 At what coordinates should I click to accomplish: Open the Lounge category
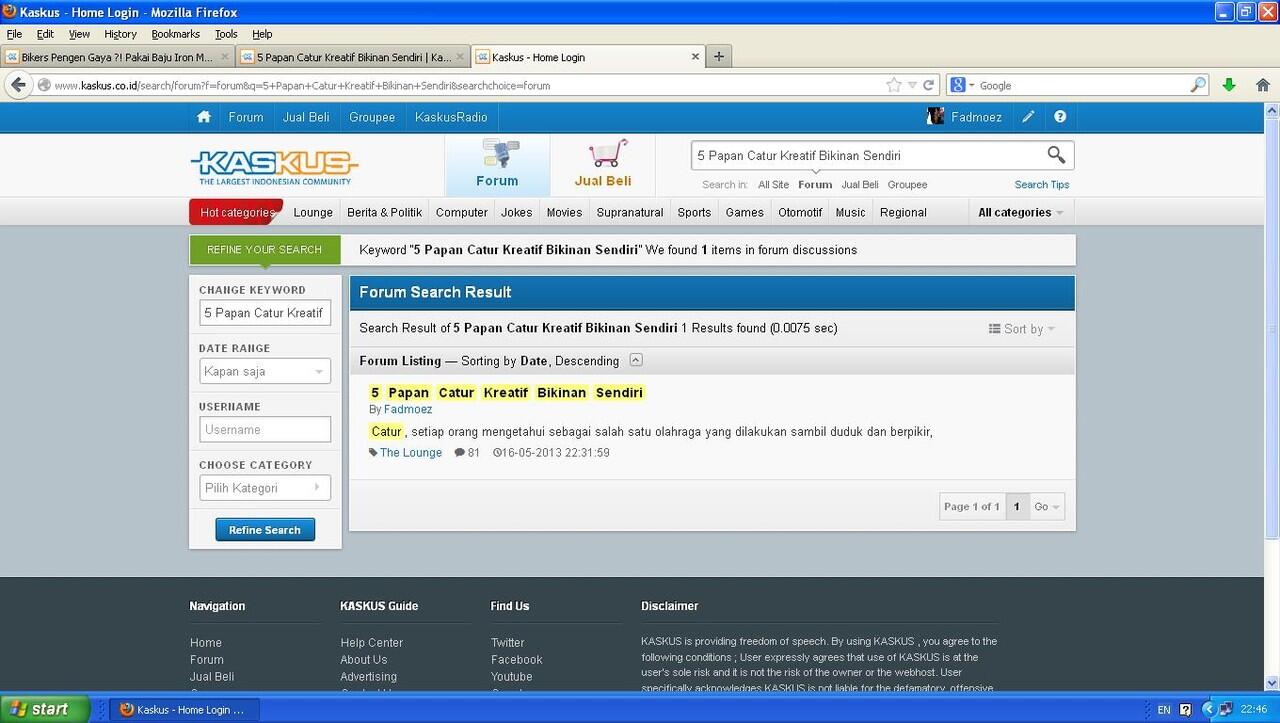313,212
